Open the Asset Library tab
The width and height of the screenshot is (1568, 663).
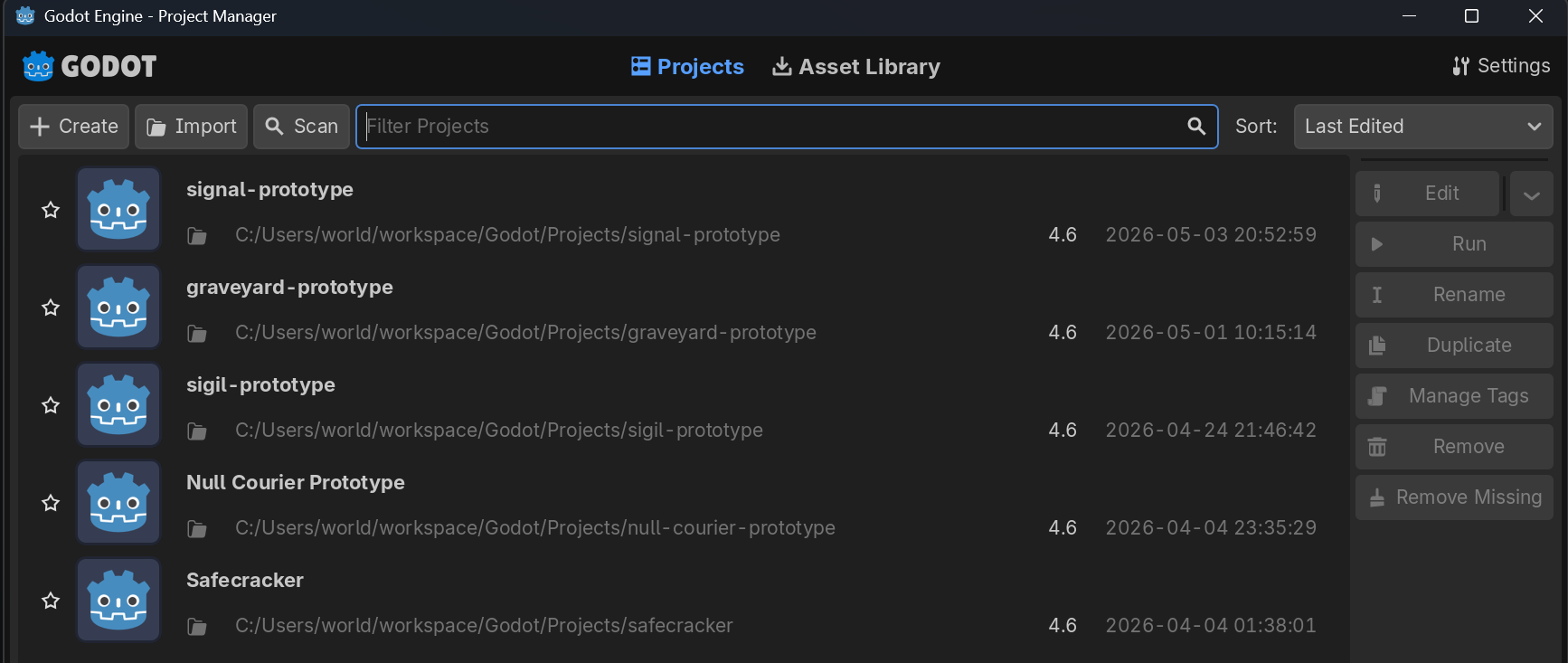pyautogui.click(x=855, y=67)
